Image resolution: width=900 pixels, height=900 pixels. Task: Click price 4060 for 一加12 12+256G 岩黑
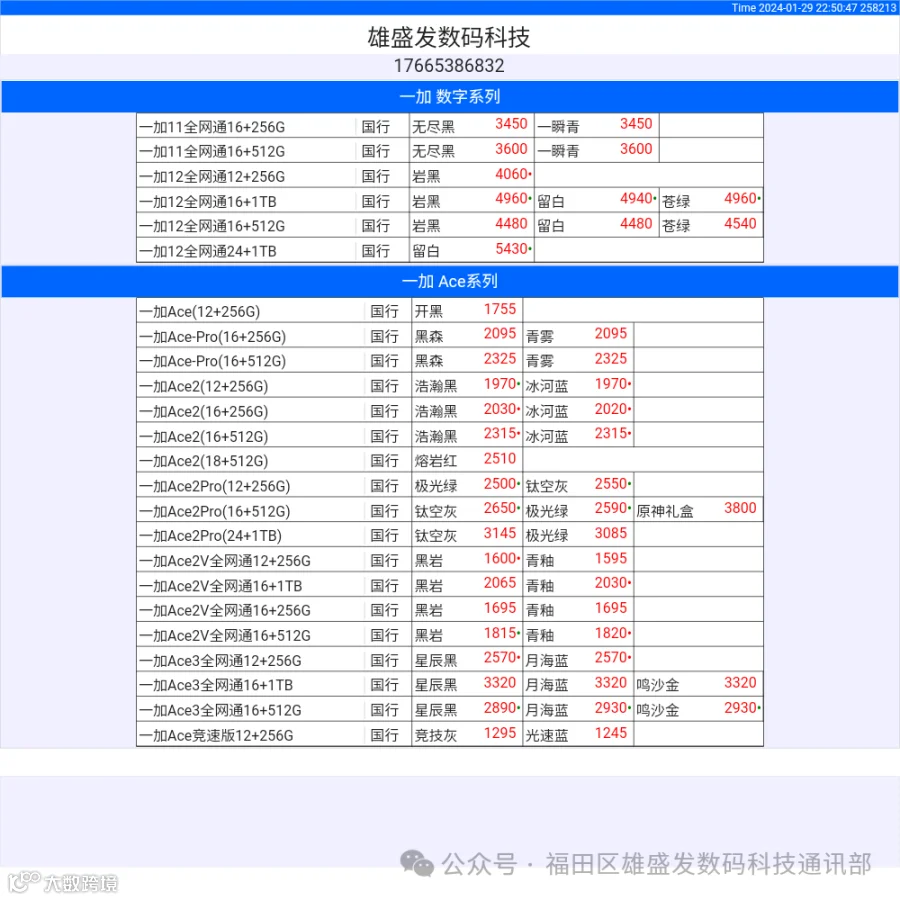511,174
